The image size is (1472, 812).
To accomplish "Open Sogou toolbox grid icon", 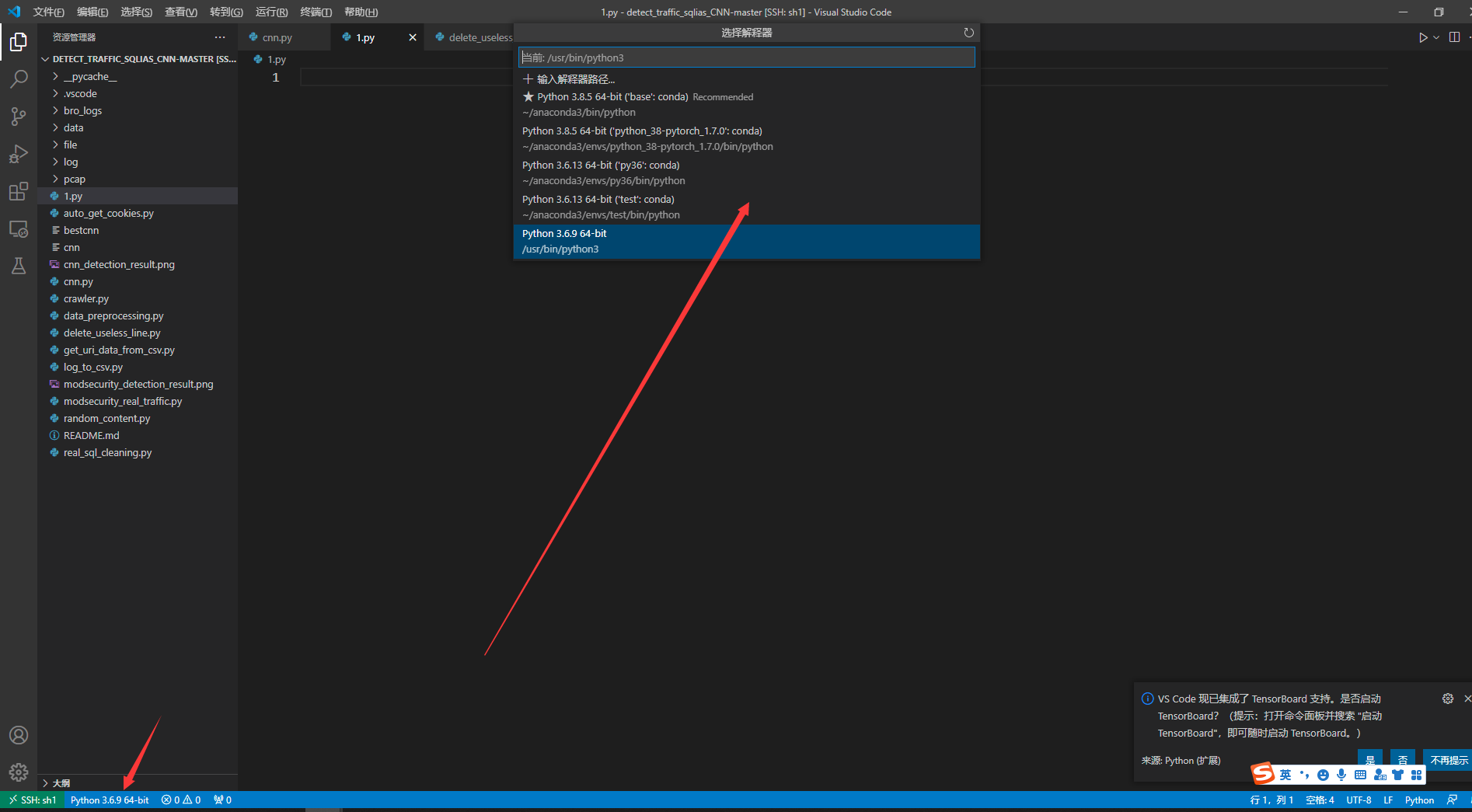I will [x=1416, y=775].
